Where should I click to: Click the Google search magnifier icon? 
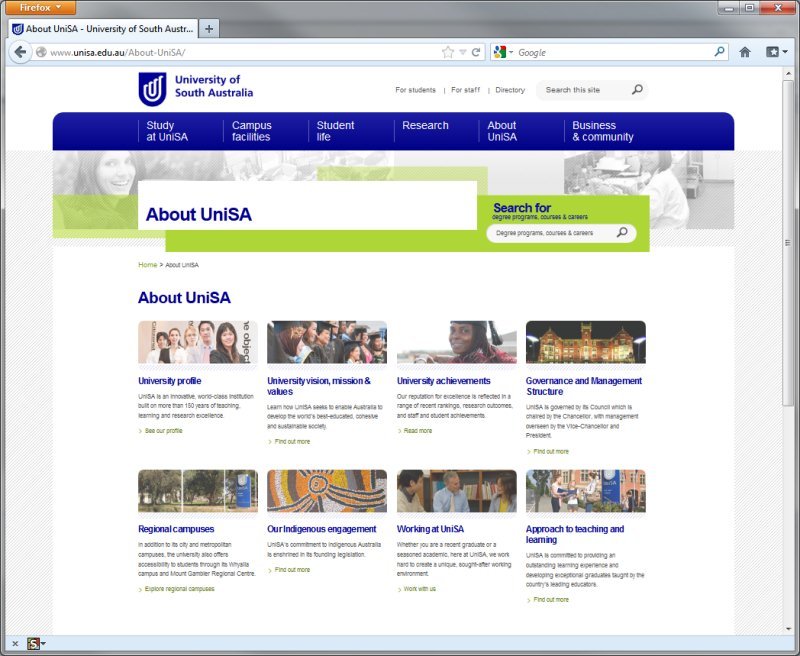(x=719, y=52)
